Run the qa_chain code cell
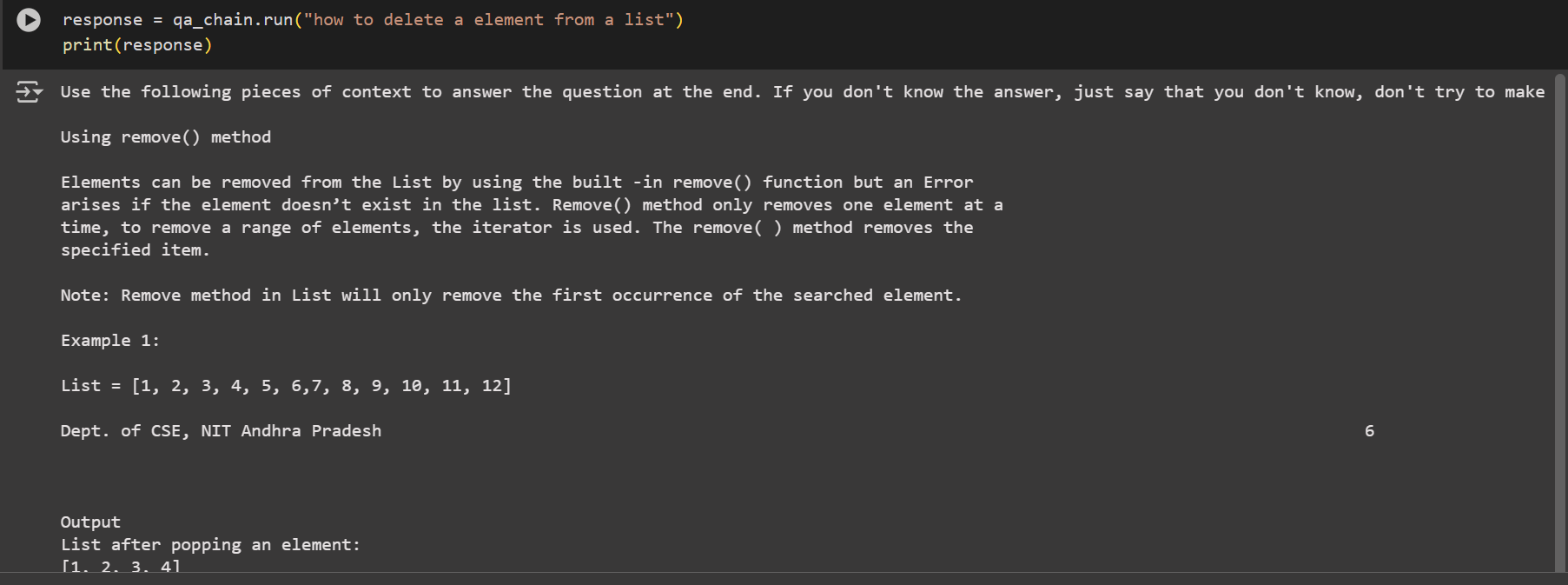1568x585 pixels. coord(29,20)
